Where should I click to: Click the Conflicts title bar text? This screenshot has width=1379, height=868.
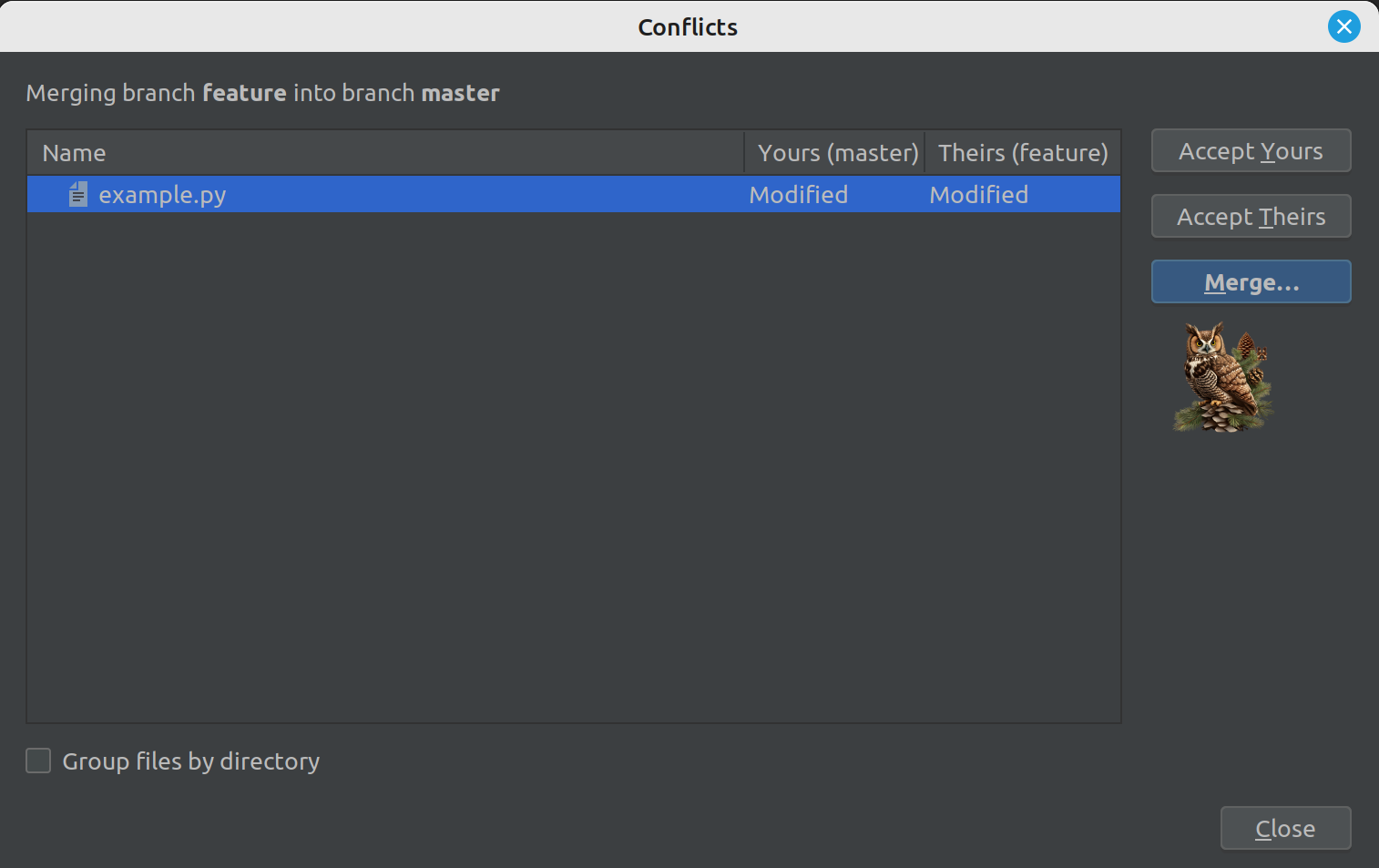(688, 27)
